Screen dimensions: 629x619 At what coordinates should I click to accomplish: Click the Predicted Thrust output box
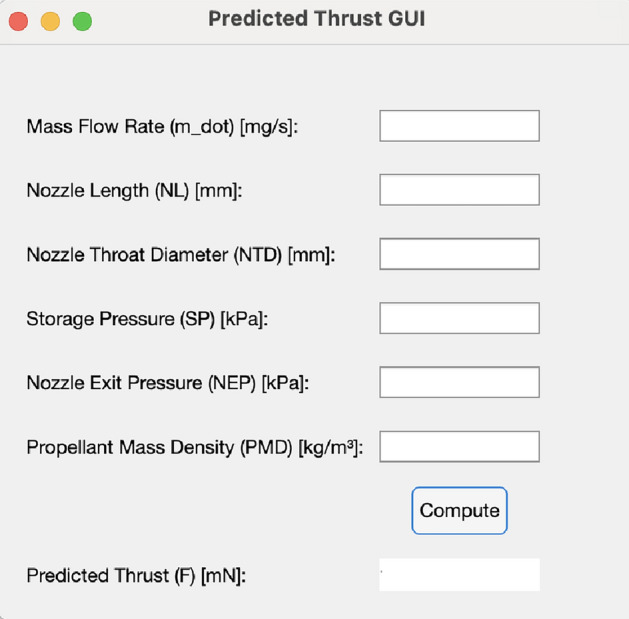pyautogui.click(x=459, y=575)
